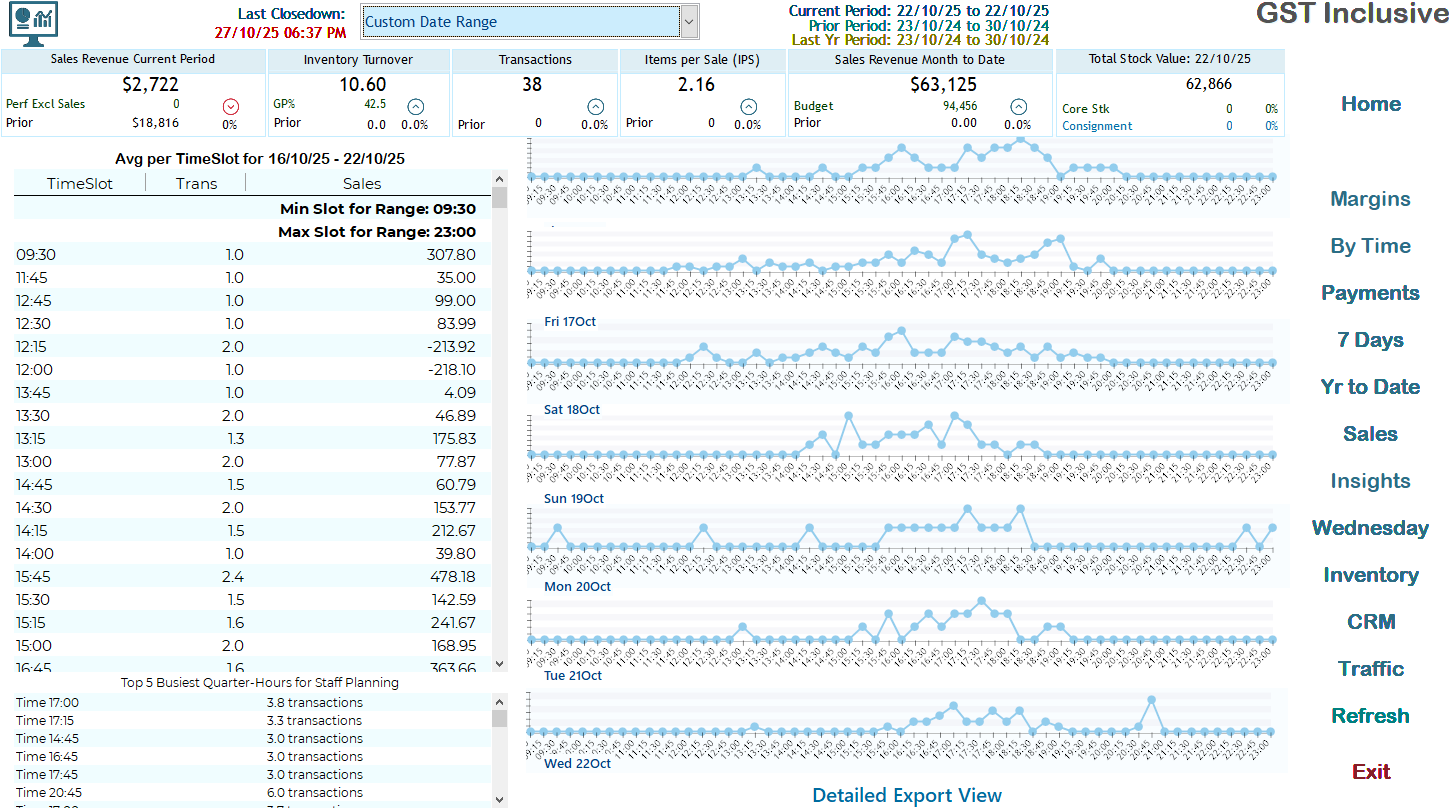The image size is (1456, 811).
Task: Click up-trend icon in Transactions card
Action: [595, 106]
